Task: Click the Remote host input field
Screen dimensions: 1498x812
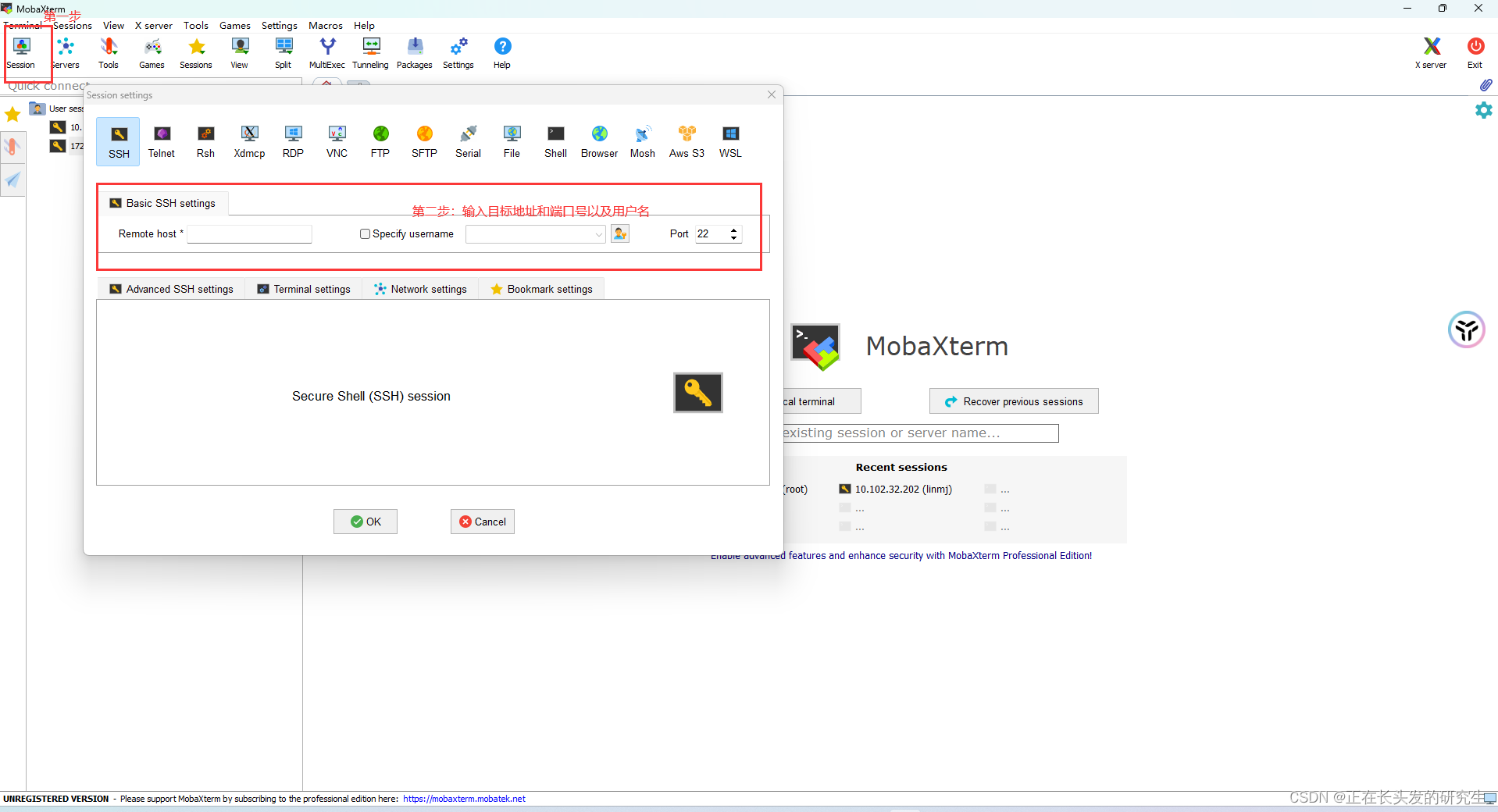Action: tap(249, 234)
